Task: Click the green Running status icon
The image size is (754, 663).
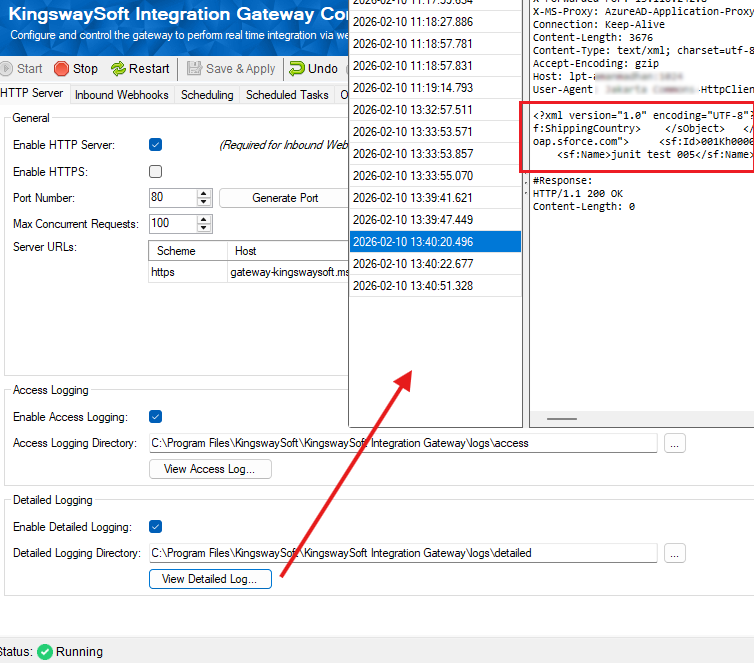Action: tap(45, 651)
